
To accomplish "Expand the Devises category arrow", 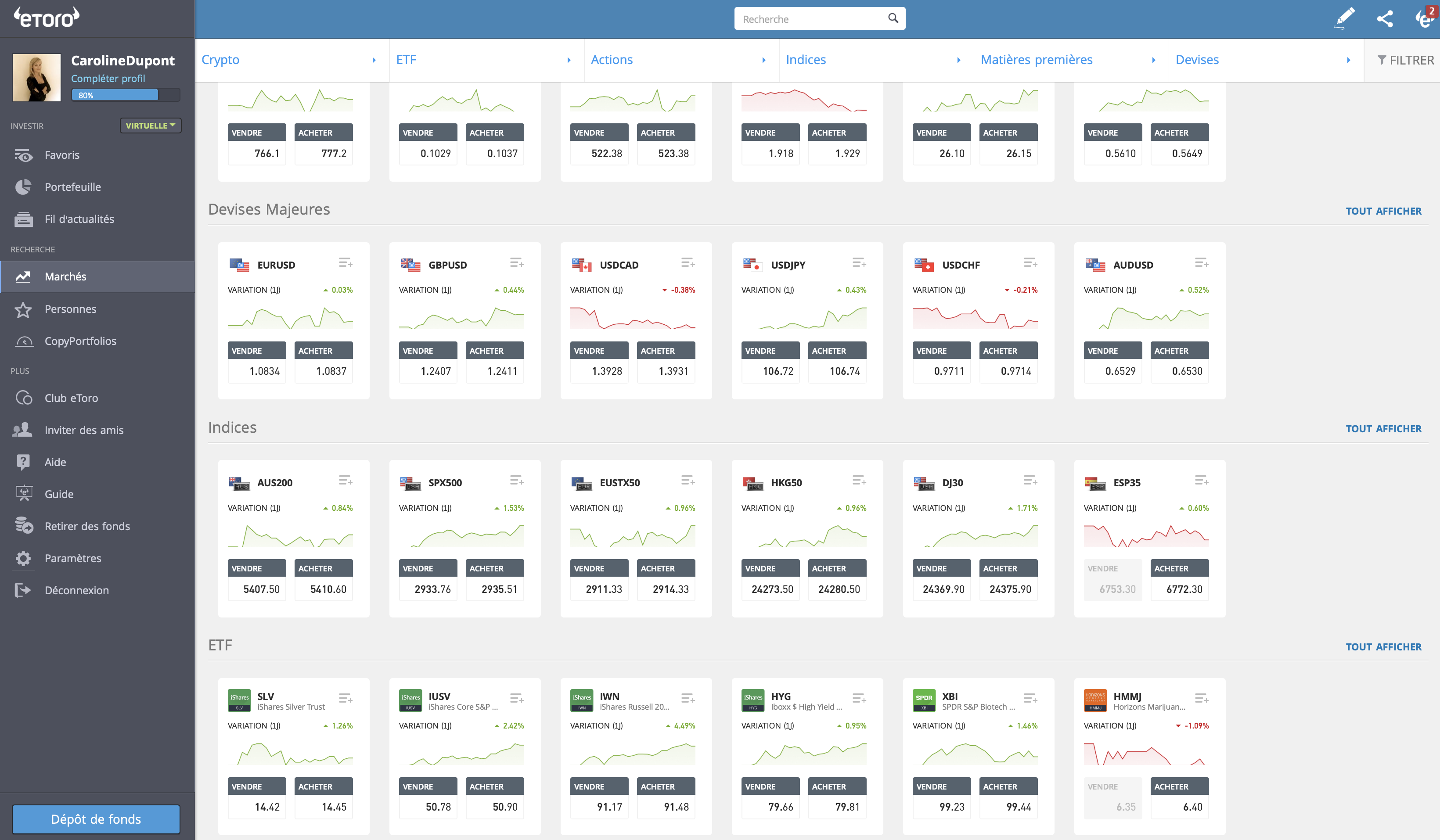I will pos(1349,60).
